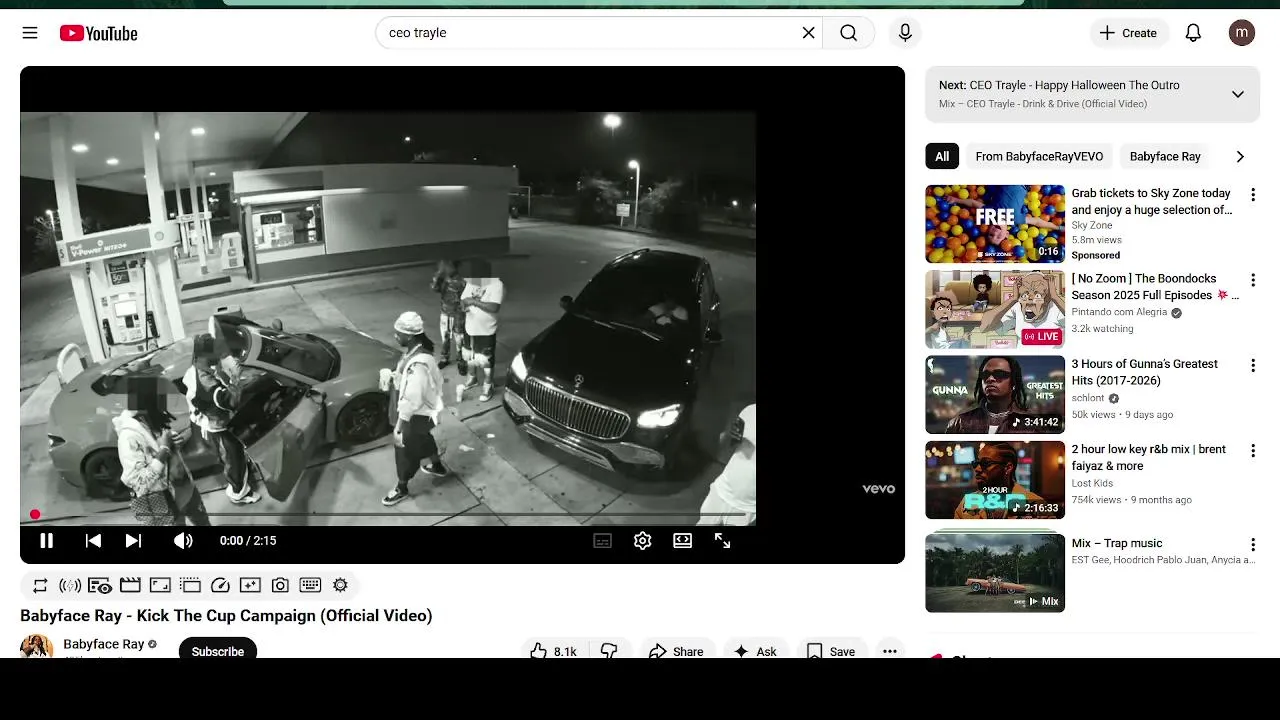Image resolution: width=1280 pixels, height=720 pixels.
Task: Open 2 hour low key r&b mix title
Action: click(x=1149, y=457)
